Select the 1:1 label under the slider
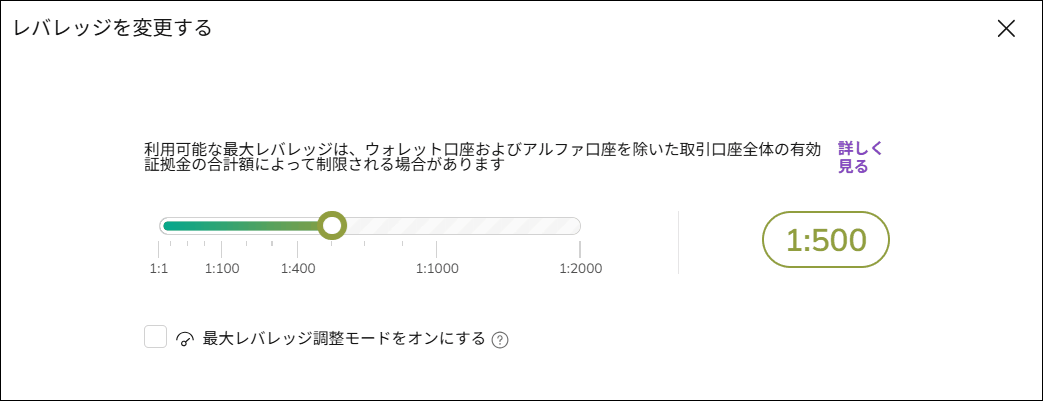Viewport: 1043px width, 401px height. [x=159, y=268]
